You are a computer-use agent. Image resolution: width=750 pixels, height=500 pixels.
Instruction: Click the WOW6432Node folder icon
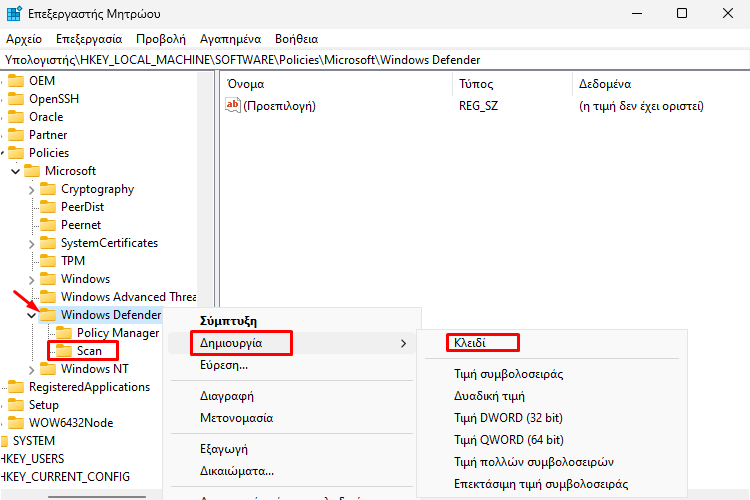[x=16, y=423]
